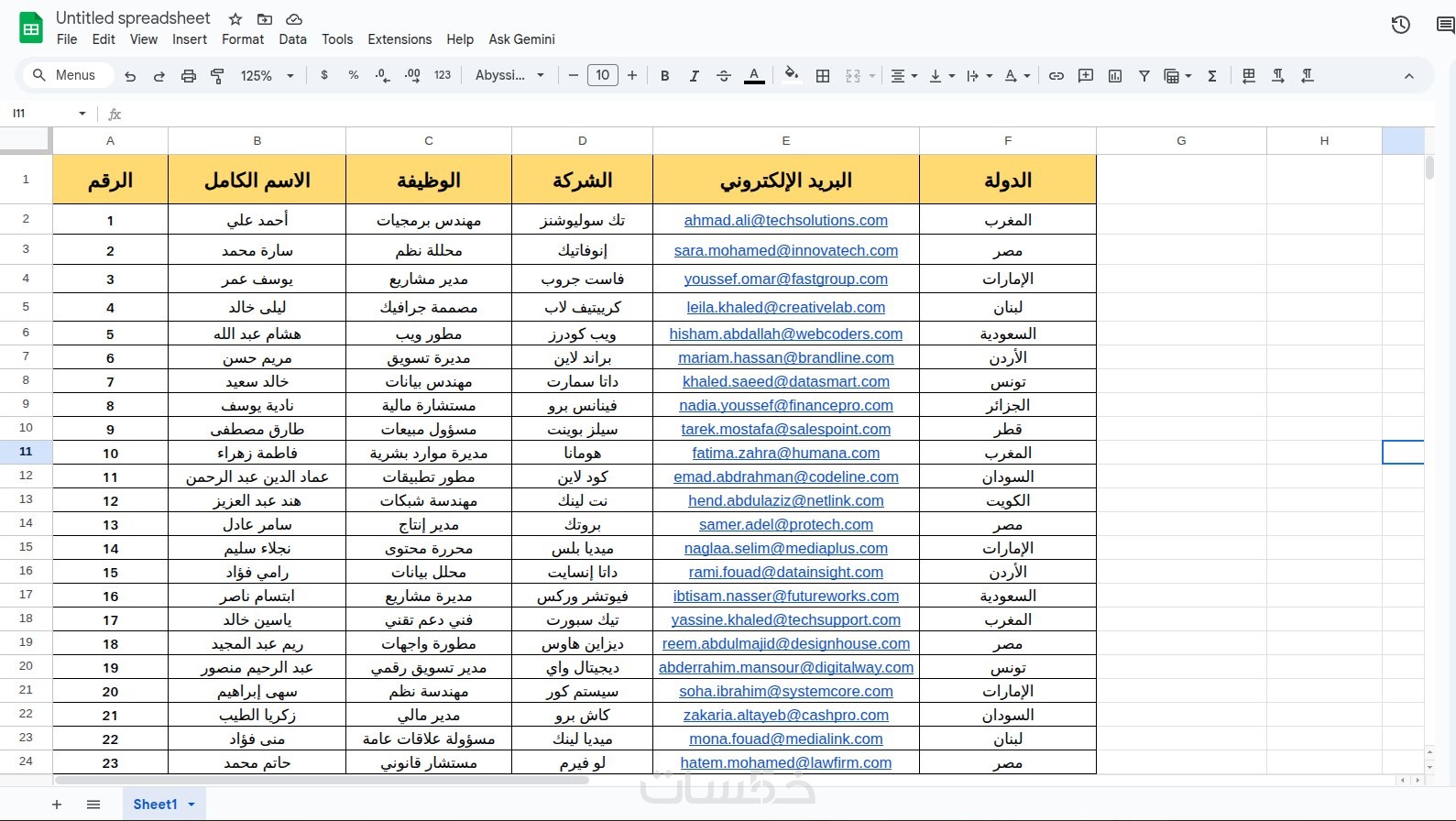
Task: Increase font size with plus button
Action: point(632,75)
